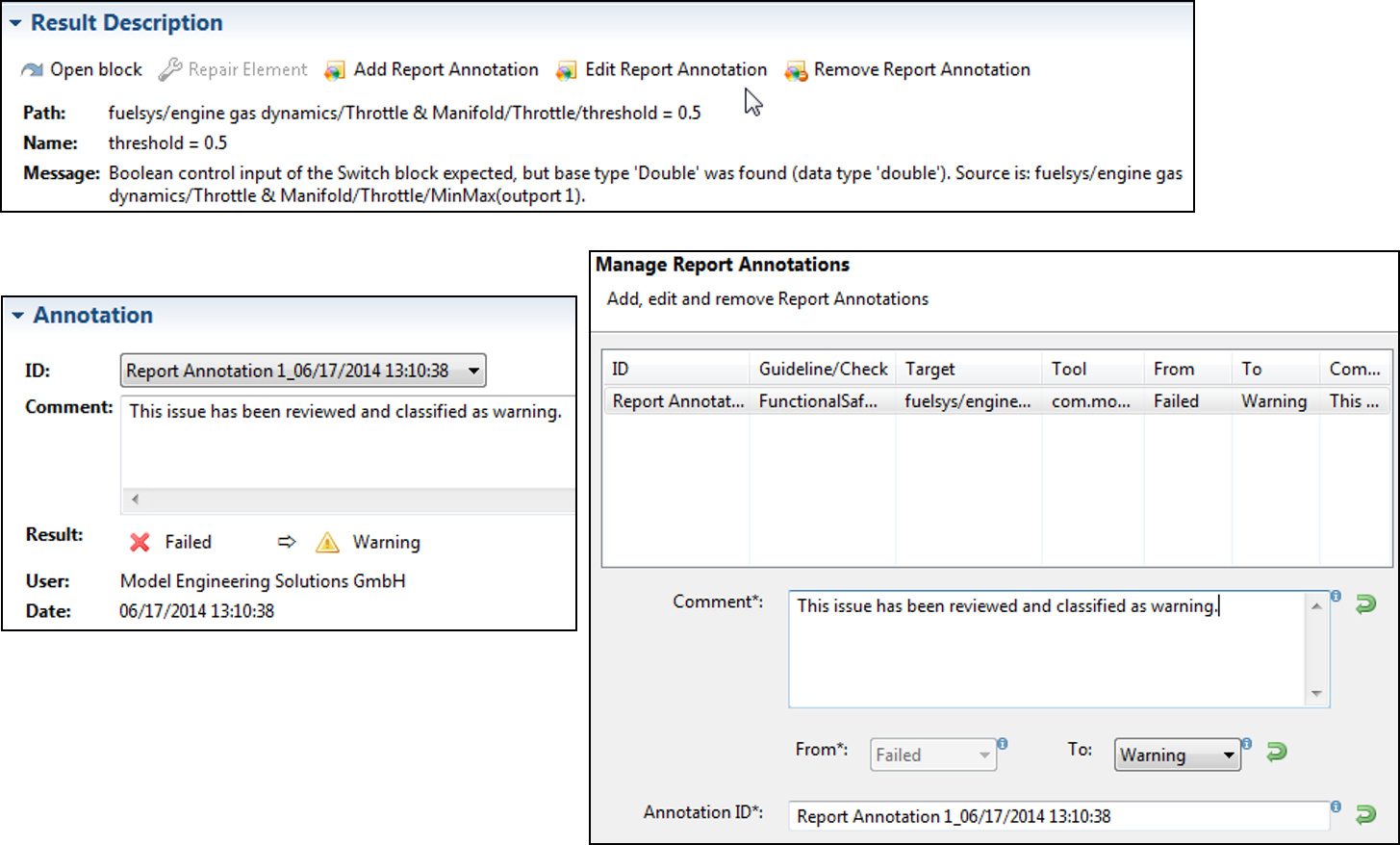Open the To status dropdown showing Warning
The image size is (1400, 845).
click(1228, 755)
